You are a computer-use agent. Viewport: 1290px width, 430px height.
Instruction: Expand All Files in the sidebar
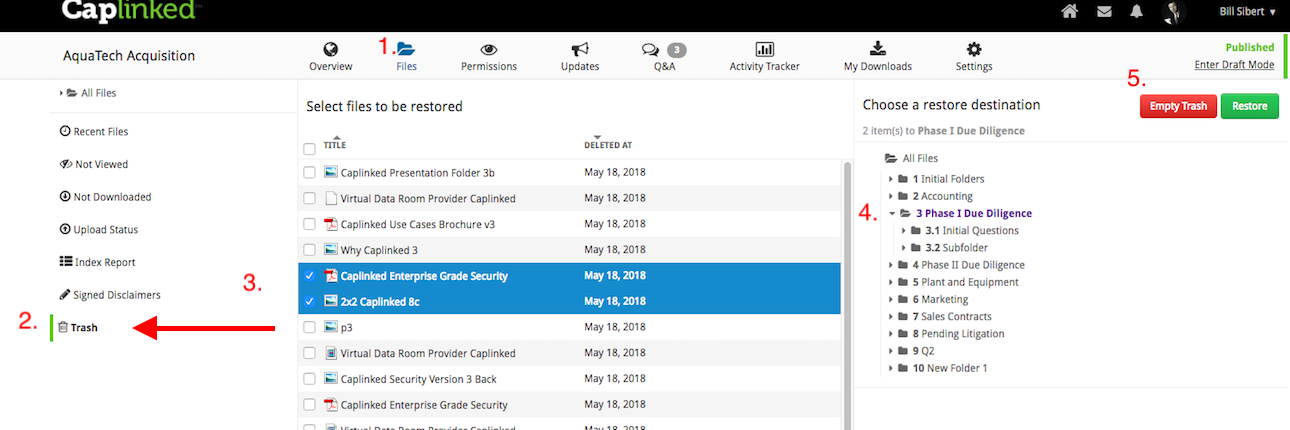click(x=61, y=93)
